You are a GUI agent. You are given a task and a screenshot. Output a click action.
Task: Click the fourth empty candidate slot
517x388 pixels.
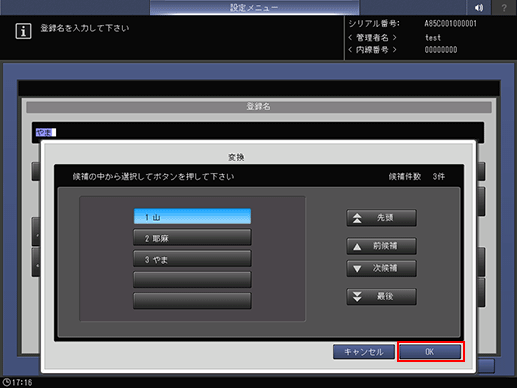192,279
